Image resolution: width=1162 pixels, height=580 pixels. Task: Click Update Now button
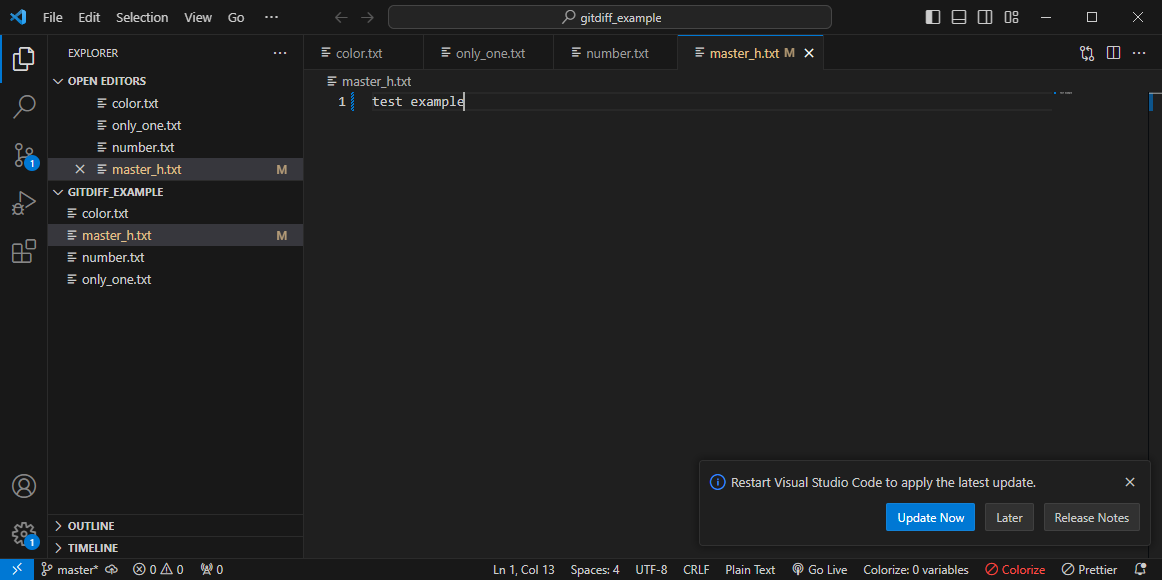coord(930,518)
